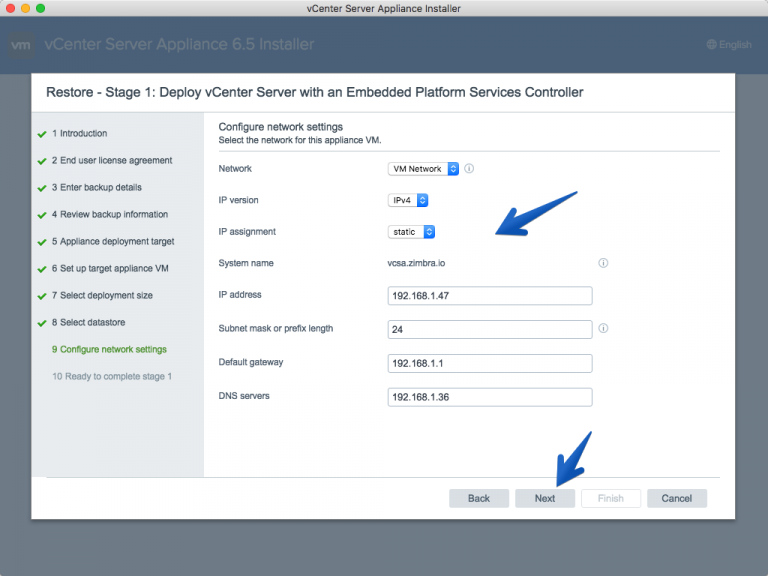
Task: Click the info icon beside Network dropdown
Action: pos(469,168)
